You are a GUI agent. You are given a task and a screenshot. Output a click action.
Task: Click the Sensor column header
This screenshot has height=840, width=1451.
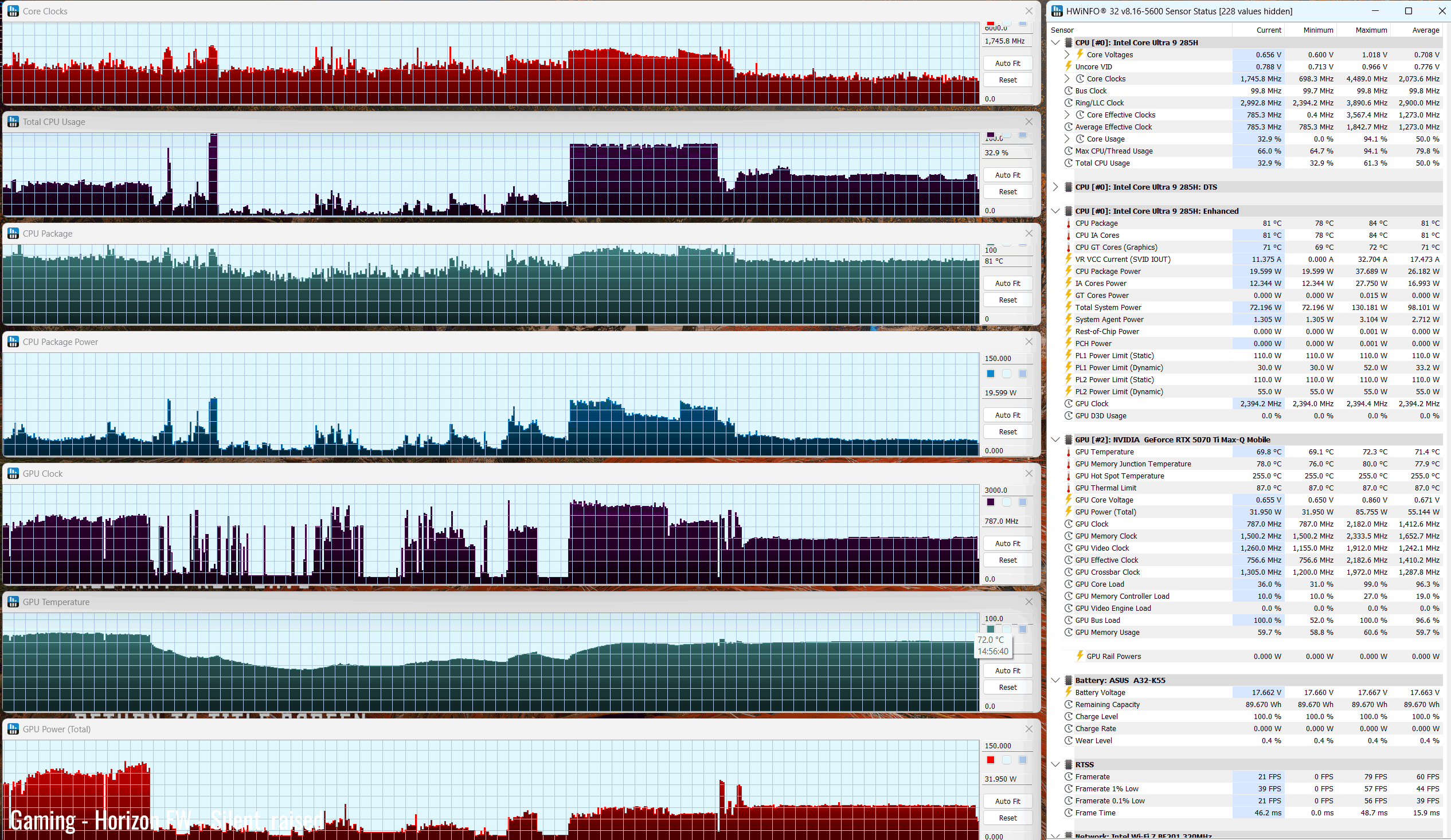click(x=1140, y=30)
